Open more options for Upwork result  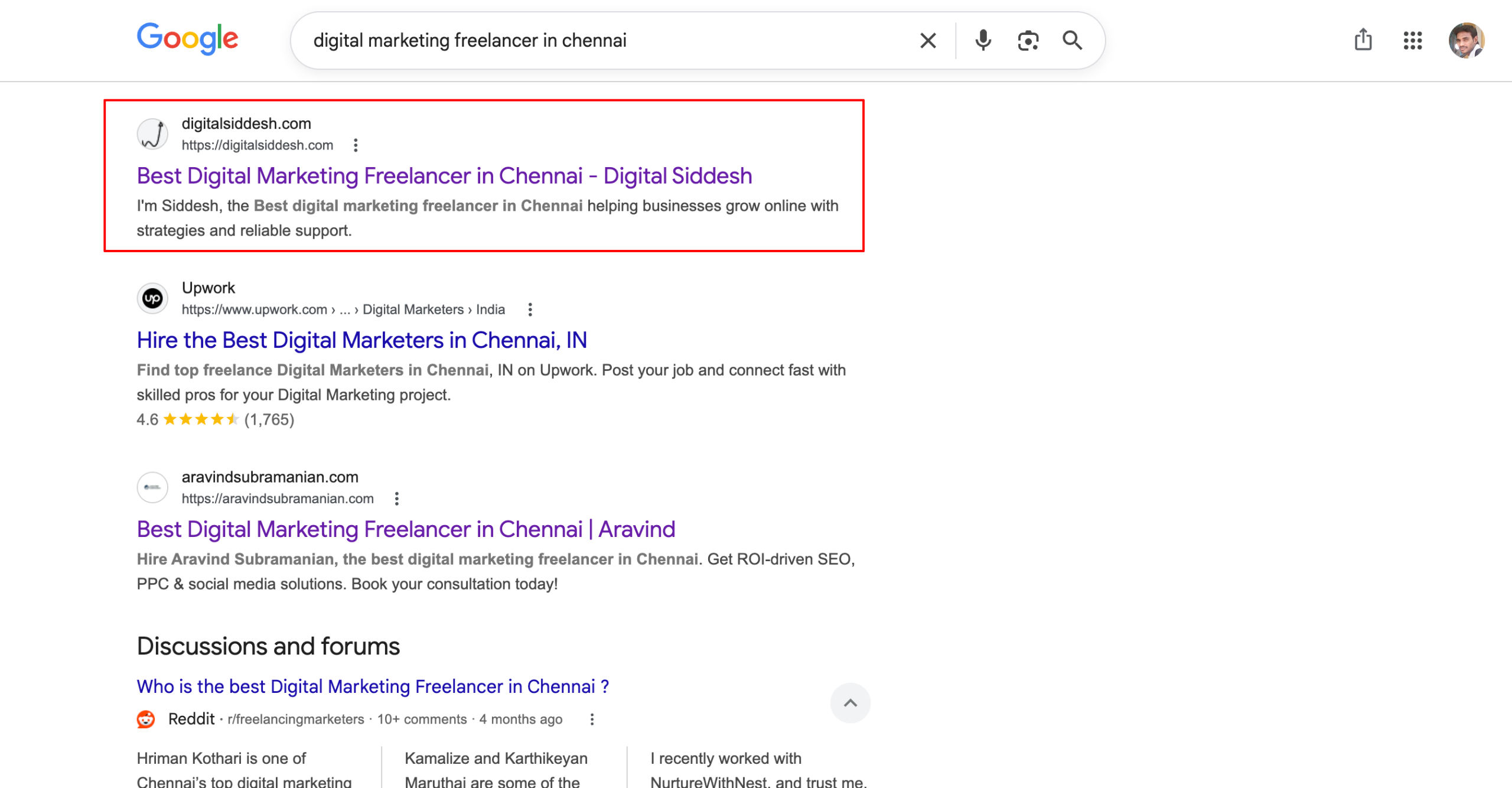[x=530, y=310]
